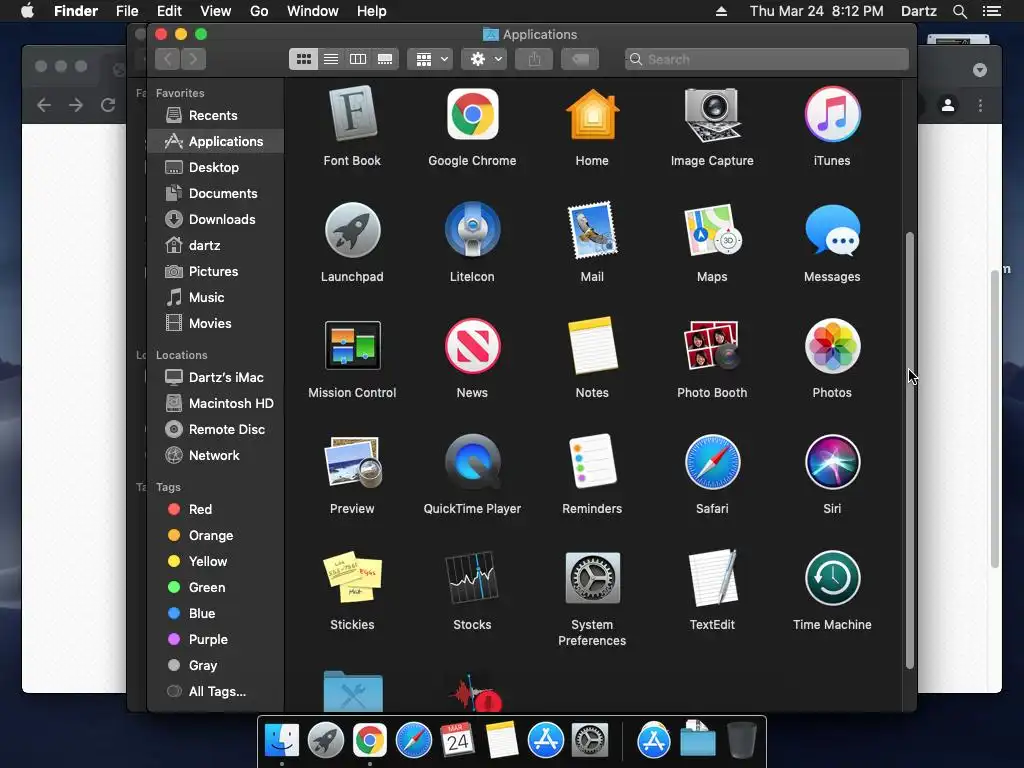Go back in Finder history
Screen dimensions: 1024x768
[168, 59]
